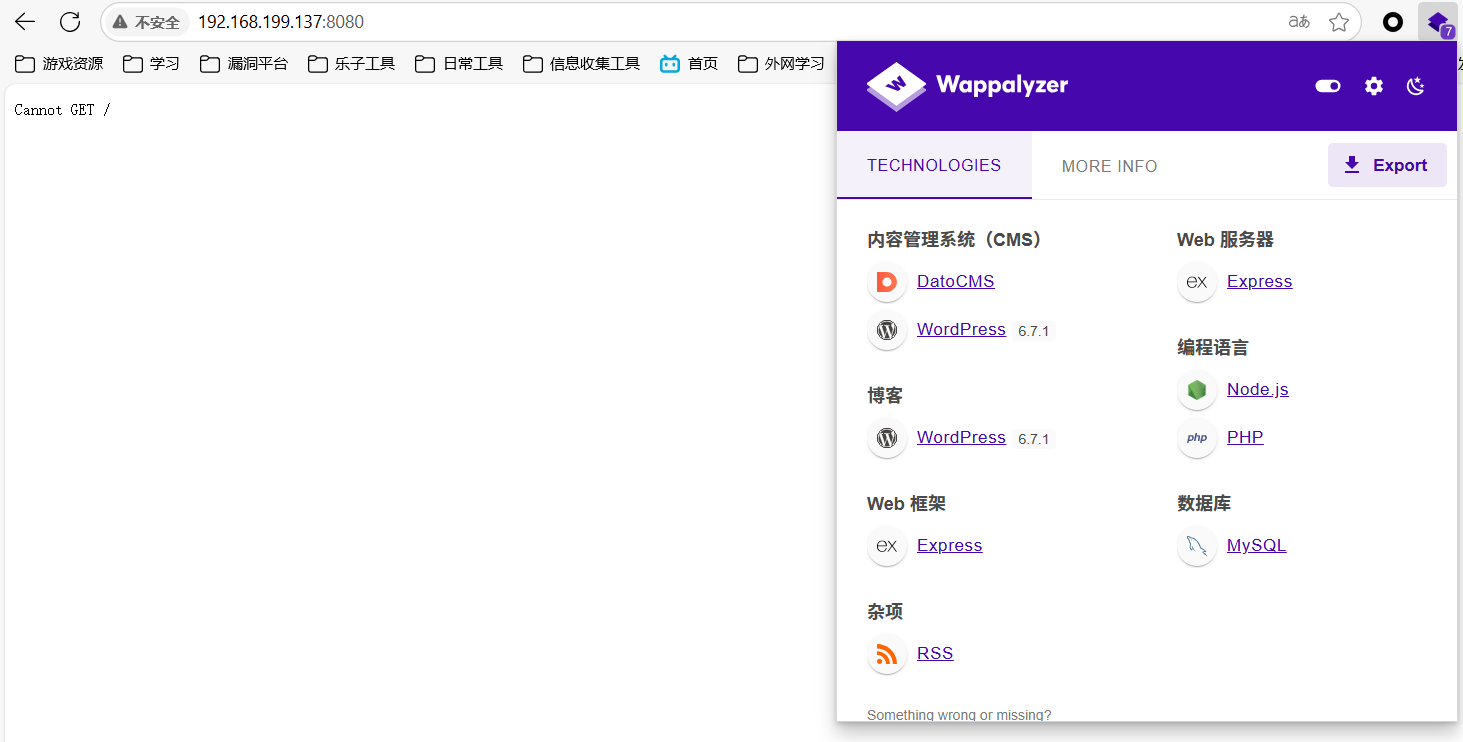Open the DatoCMS link
Image resolution: width=1463 pixels, height=742 pixels.
pos(956,282)
